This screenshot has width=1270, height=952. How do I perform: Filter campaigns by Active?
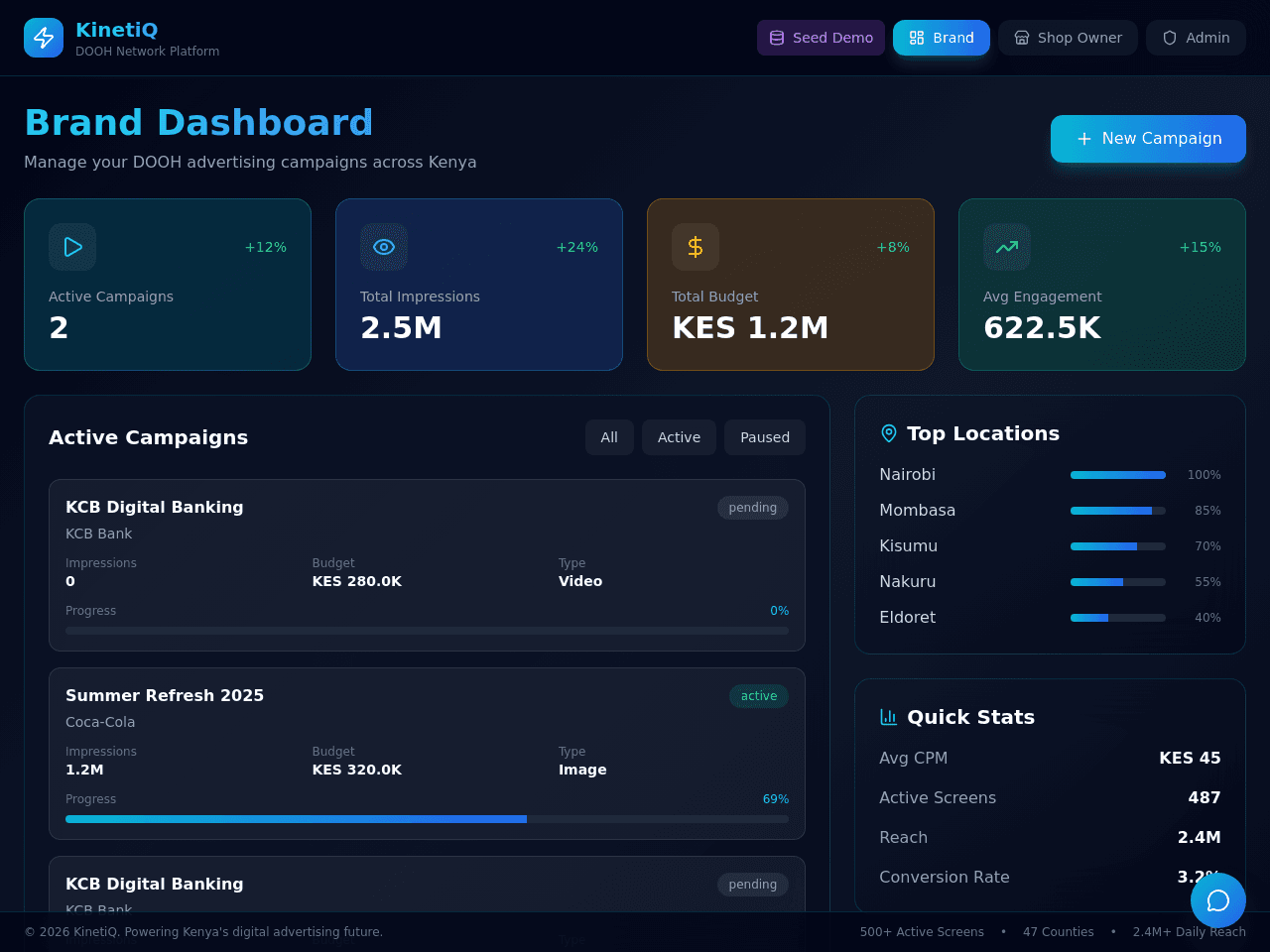(x=679, y=437)
